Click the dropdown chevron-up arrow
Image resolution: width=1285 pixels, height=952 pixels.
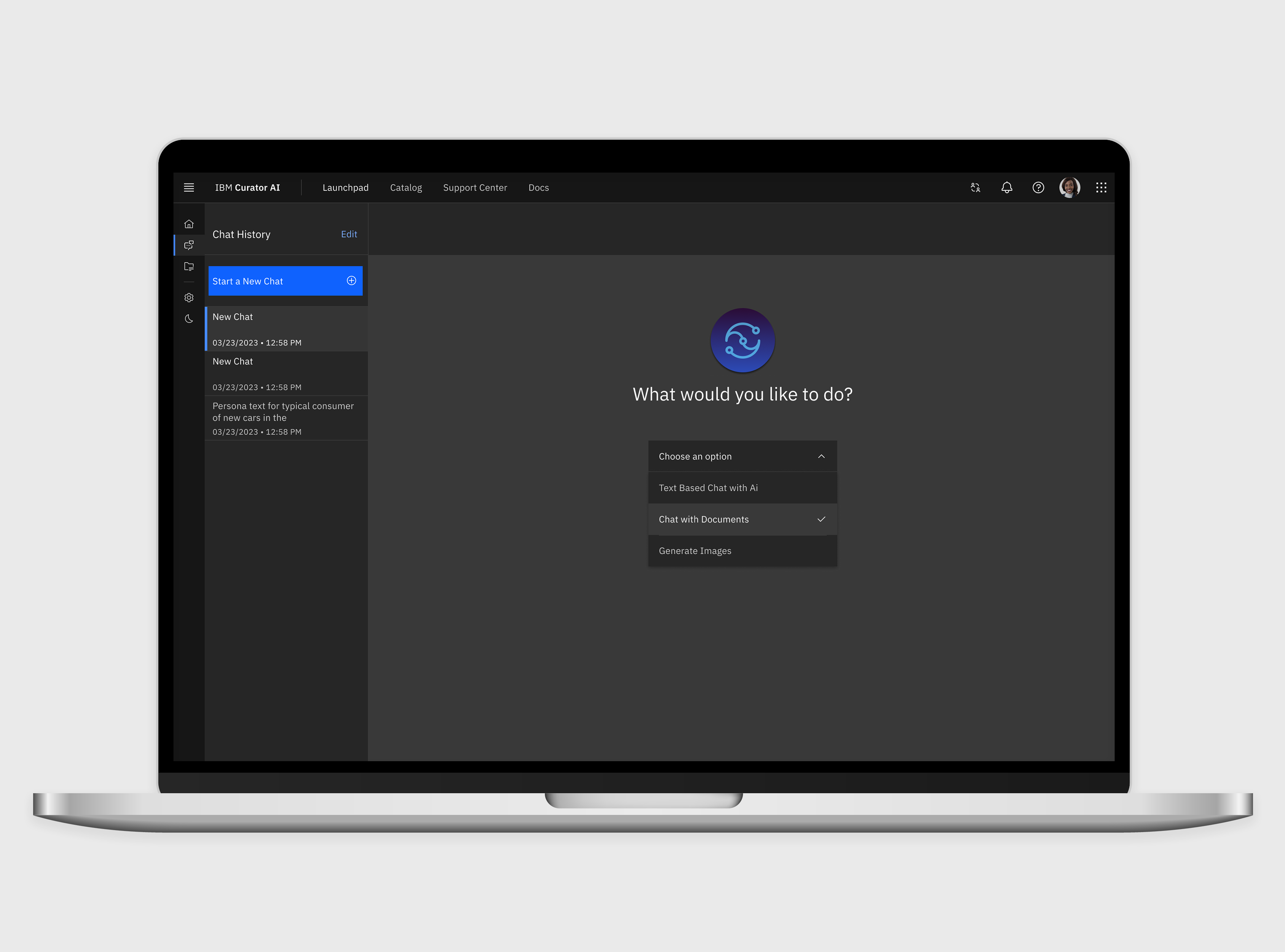point(821,456)
